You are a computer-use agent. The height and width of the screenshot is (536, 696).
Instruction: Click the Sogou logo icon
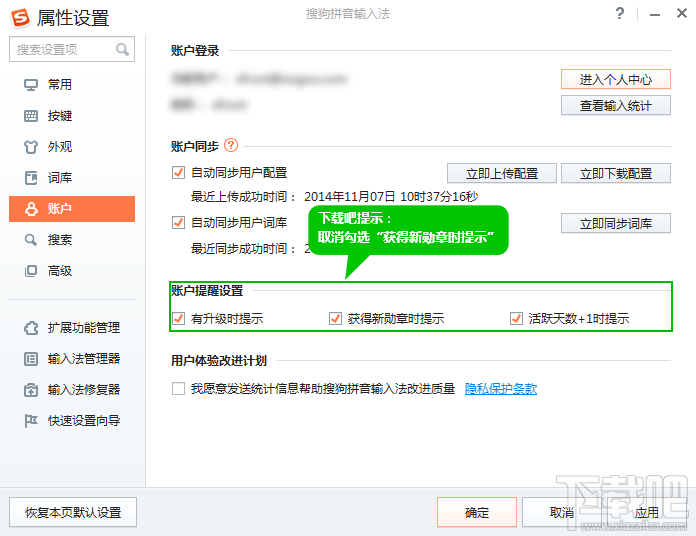point(20,17)
